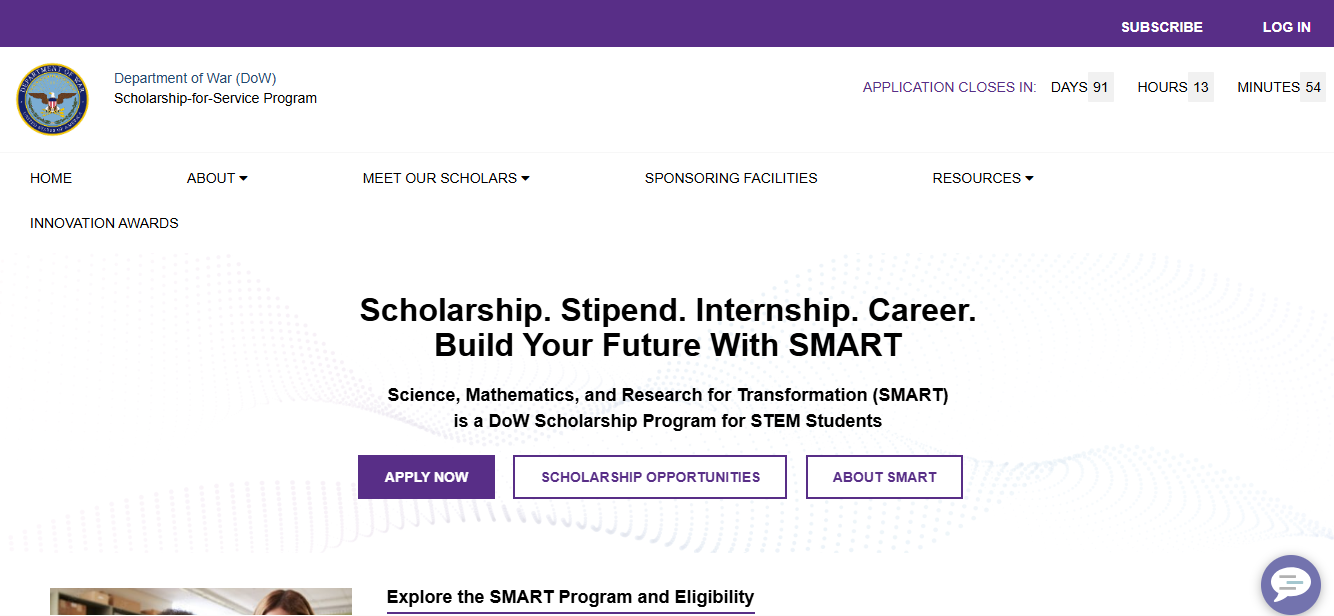
Task: Click the SUBSCRIBE link in top bar
Action: (1162, 27)
